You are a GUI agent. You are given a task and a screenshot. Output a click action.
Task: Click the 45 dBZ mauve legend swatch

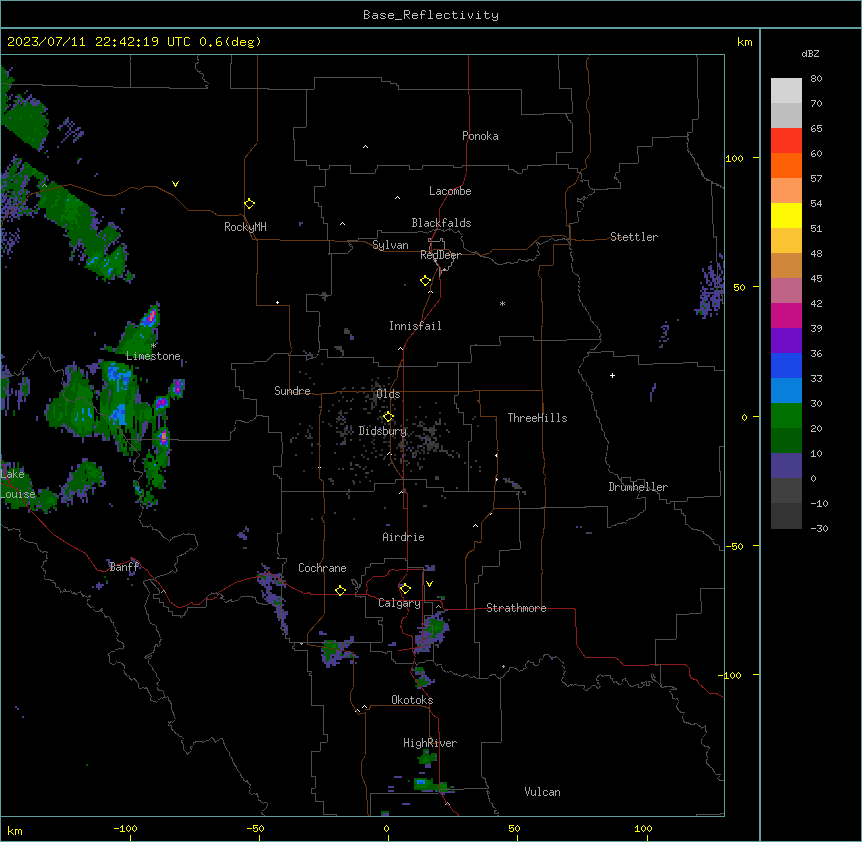[786, 291]
